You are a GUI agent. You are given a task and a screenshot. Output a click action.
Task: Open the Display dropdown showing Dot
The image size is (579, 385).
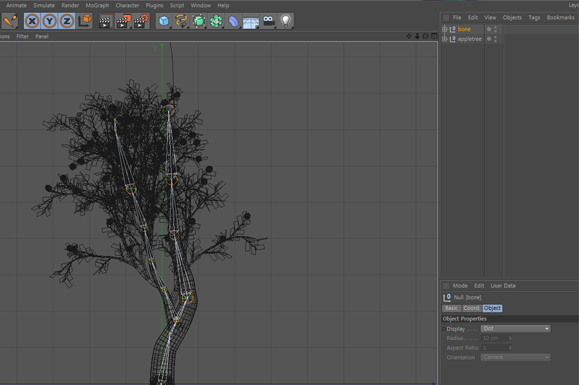pos(515,329)
